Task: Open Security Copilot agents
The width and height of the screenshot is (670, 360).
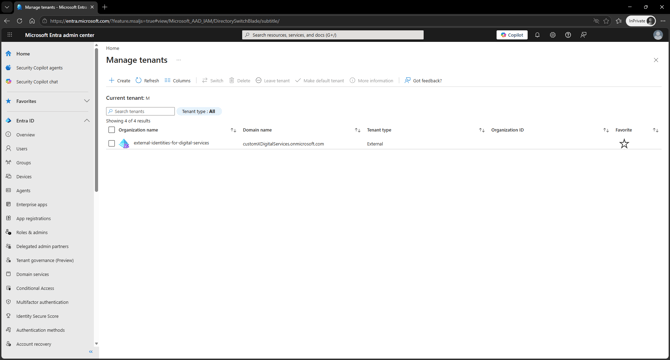Action: 39,68
